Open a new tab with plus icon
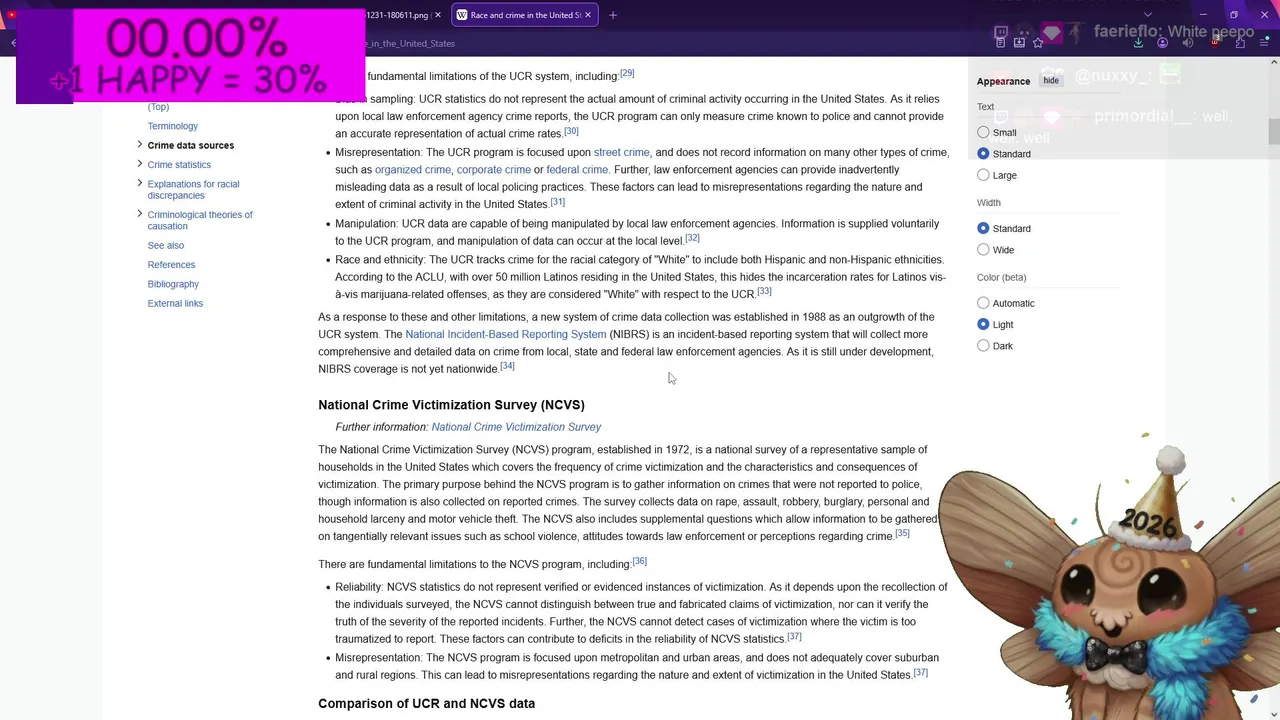1280x720 pixels. coord(613,15)
